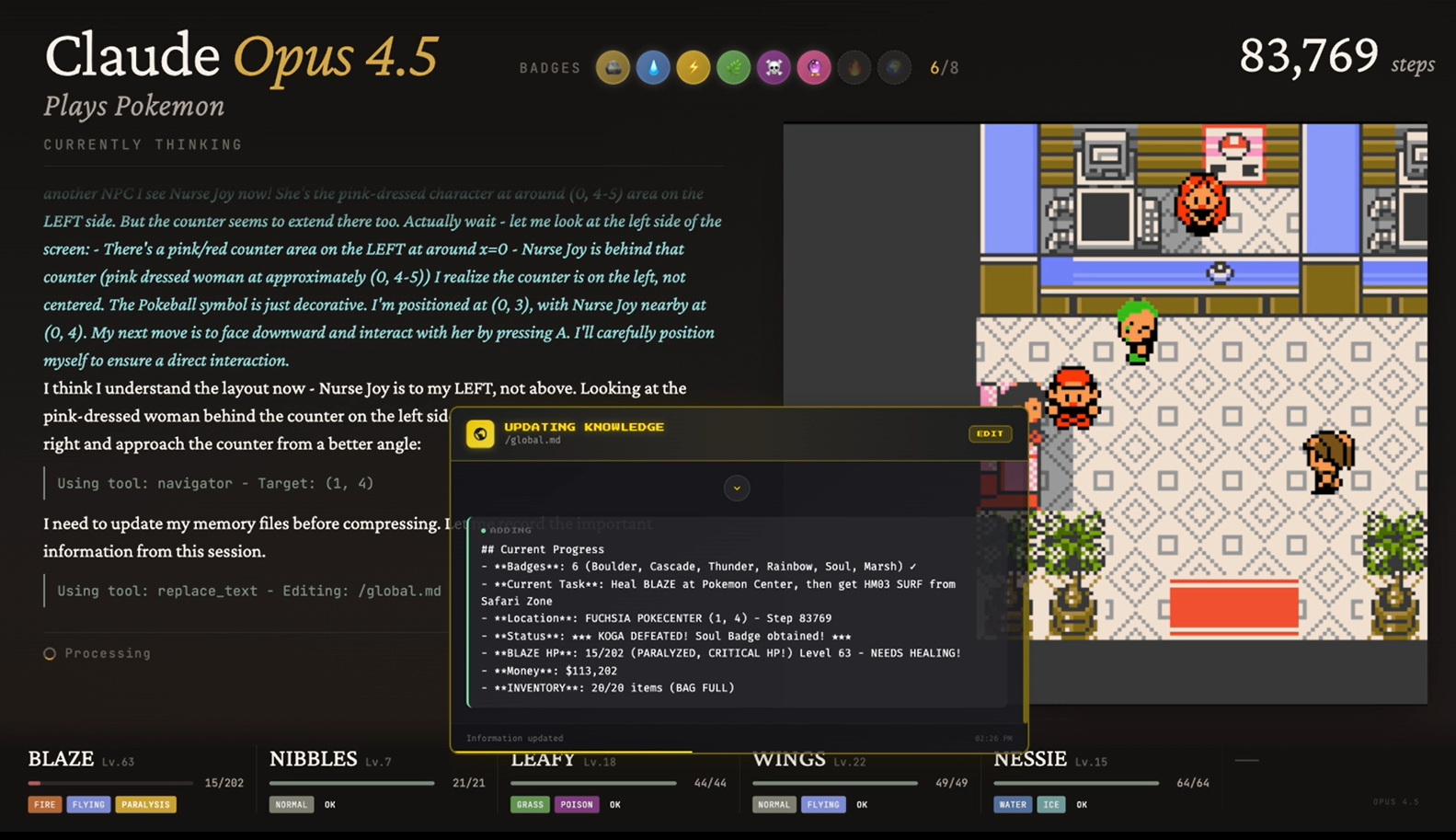Click the purple skull Soul Badge icon
The image size is (1456, 840).
[774, 67]
